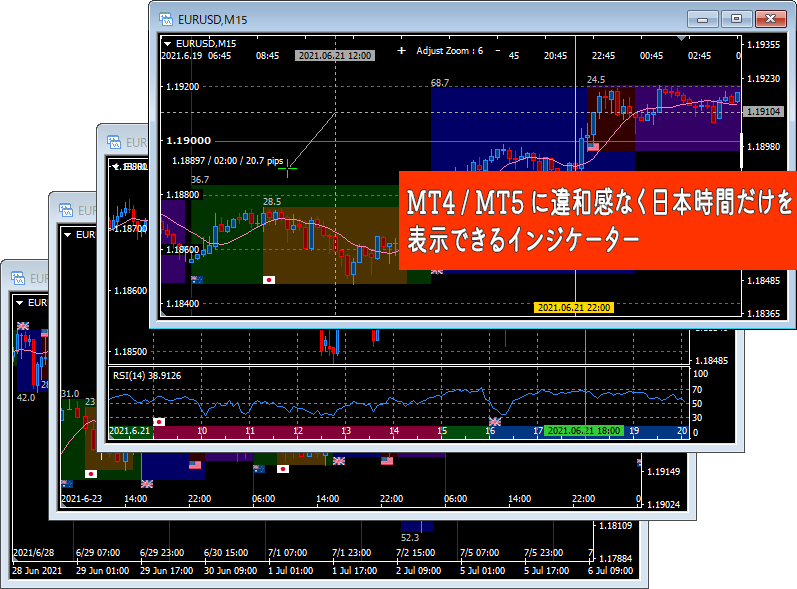Click the green crosshair cursor marker on chart
797x589 pixels.
(x=287, y=168)
